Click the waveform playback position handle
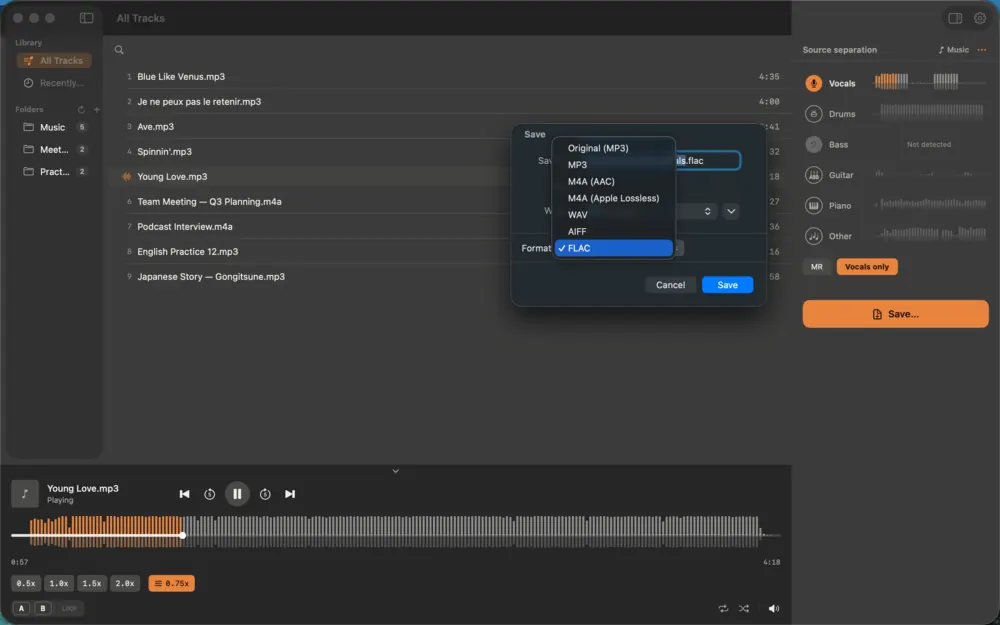 [182, 535]
